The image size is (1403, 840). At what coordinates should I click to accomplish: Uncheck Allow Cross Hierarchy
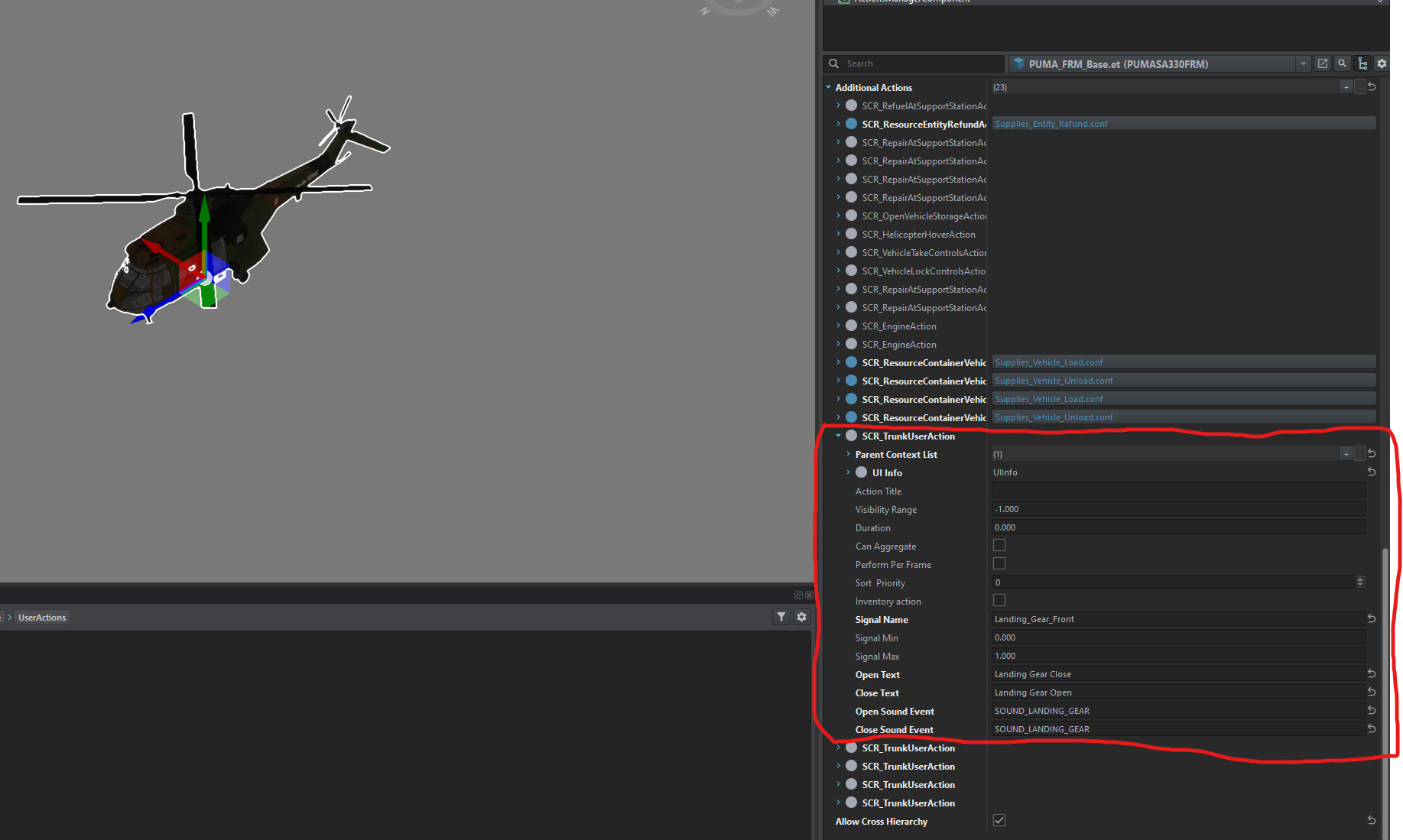click(x=999, y=821)
